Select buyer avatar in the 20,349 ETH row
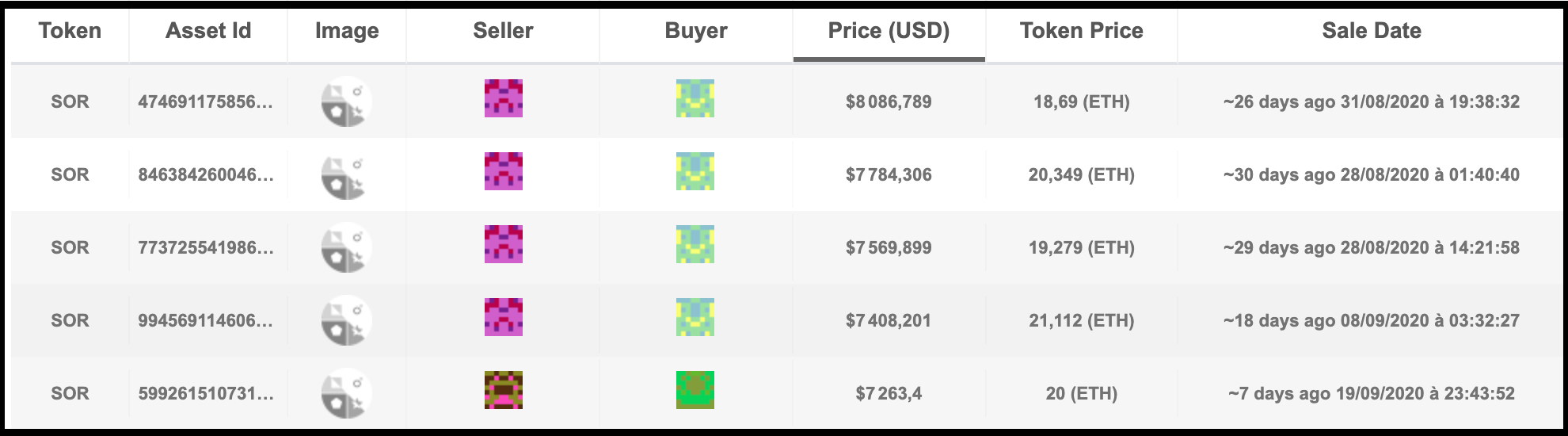Screen dimensions: 1568x436 695,171
